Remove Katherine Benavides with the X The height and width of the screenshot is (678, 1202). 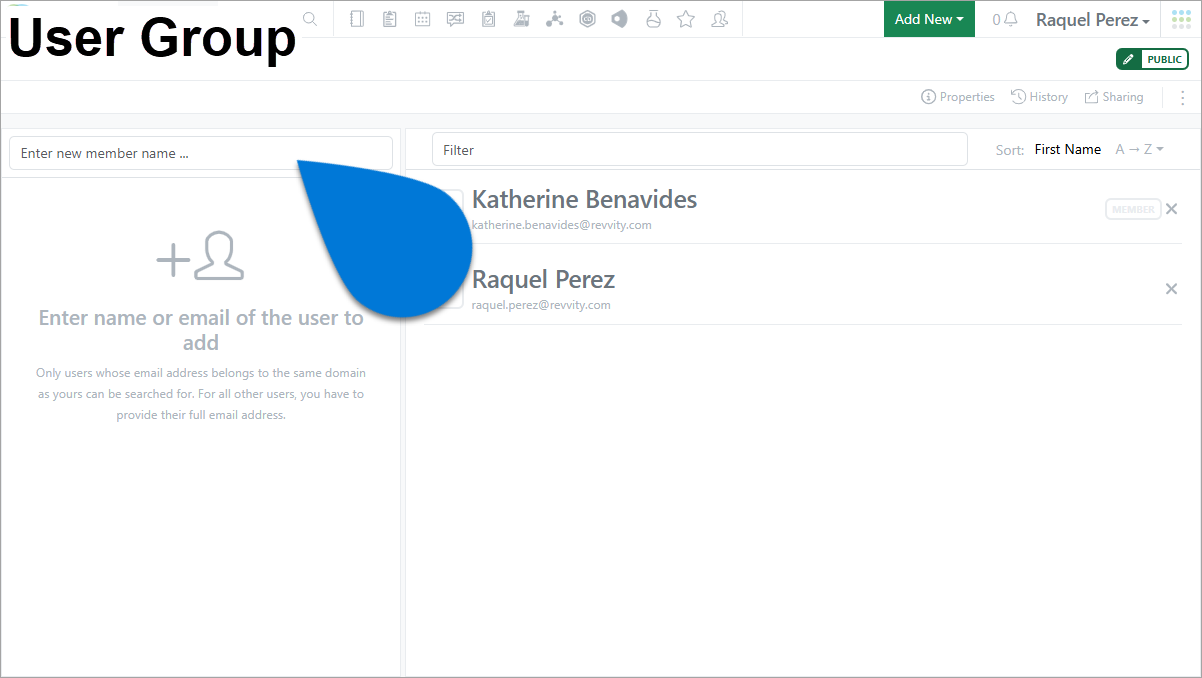(1172, 209)
